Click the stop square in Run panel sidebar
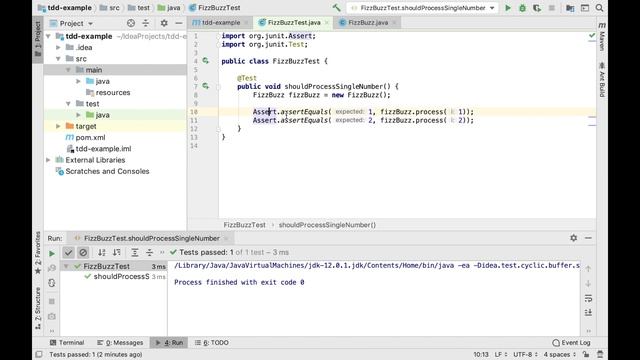The height and width of the screenshot is (360, 640). pos(52,301)
